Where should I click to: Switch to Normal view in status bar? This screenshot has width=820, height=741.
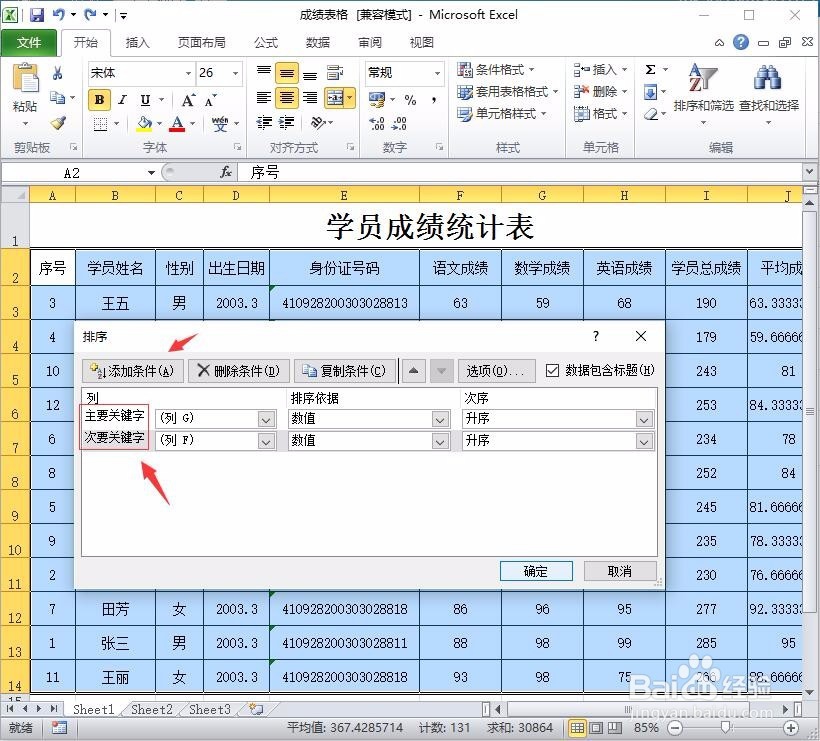577,727
